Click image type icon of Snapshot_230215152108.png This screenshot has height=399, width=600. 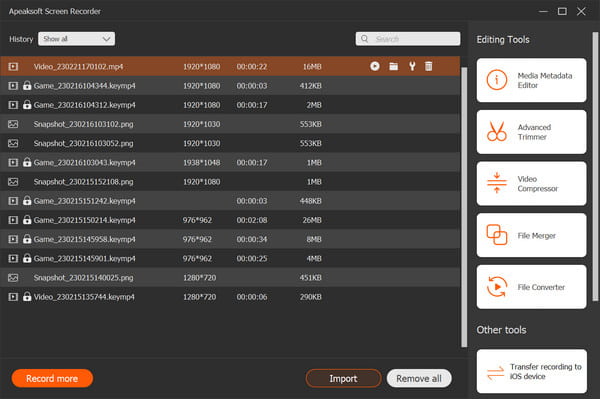point(13,182)
